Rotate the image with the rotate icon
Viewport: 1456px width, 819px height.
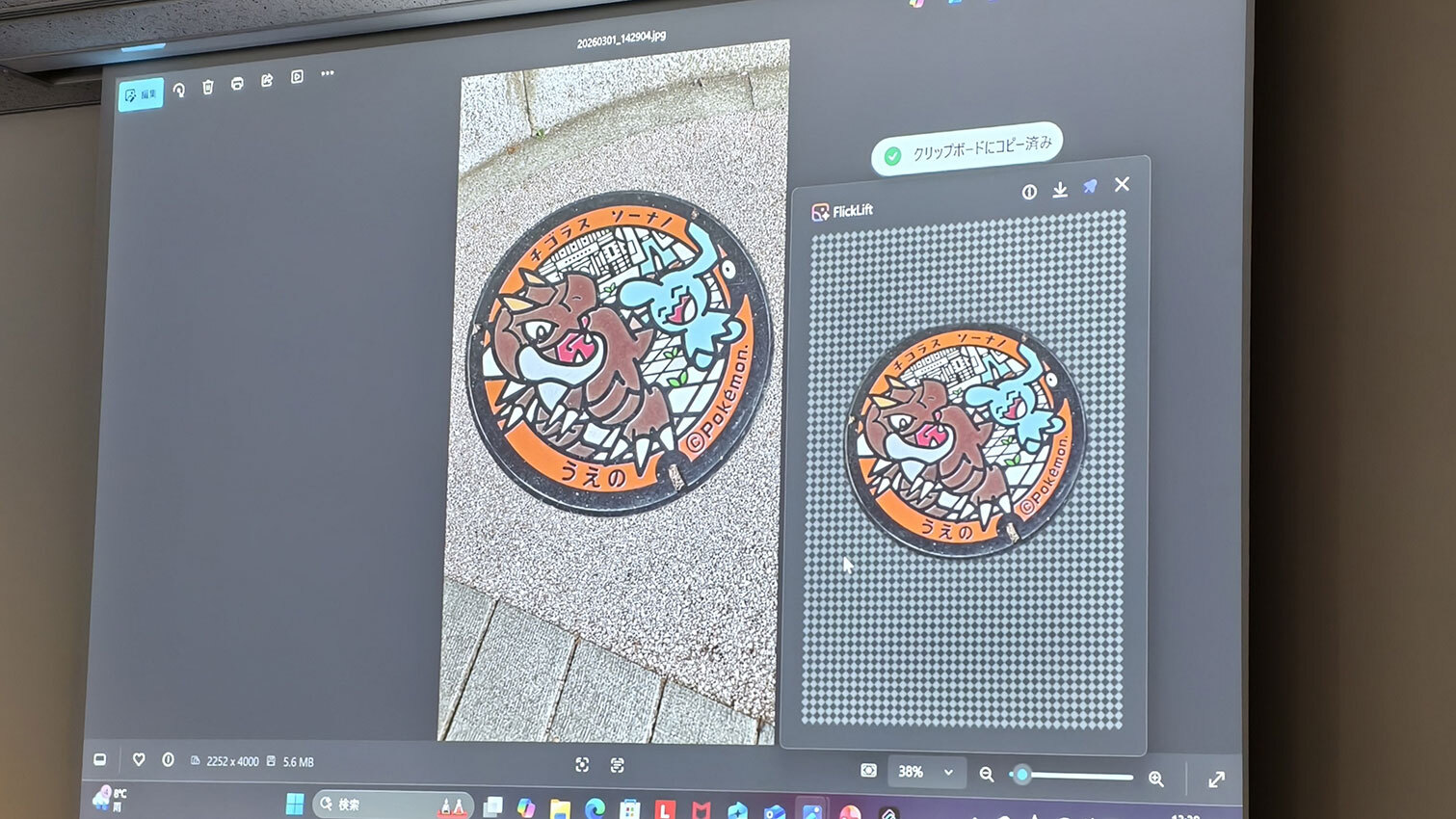pyautogui.click(x=179, y=90)
